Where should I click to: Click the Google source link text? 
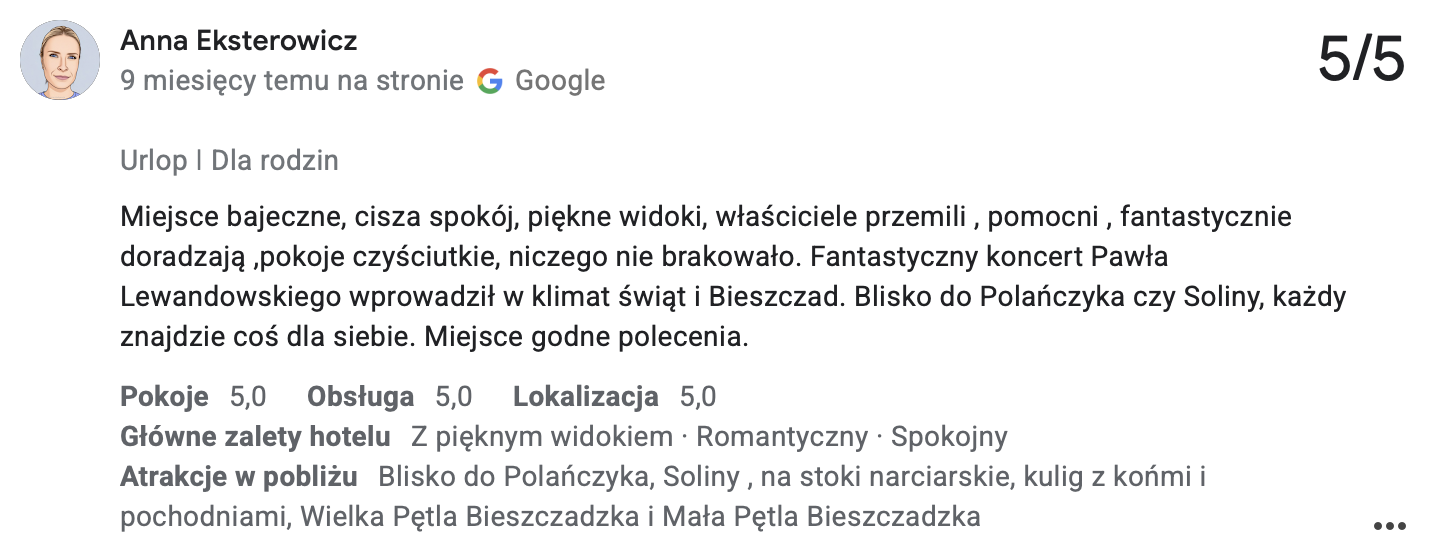(x=560, y=81)
